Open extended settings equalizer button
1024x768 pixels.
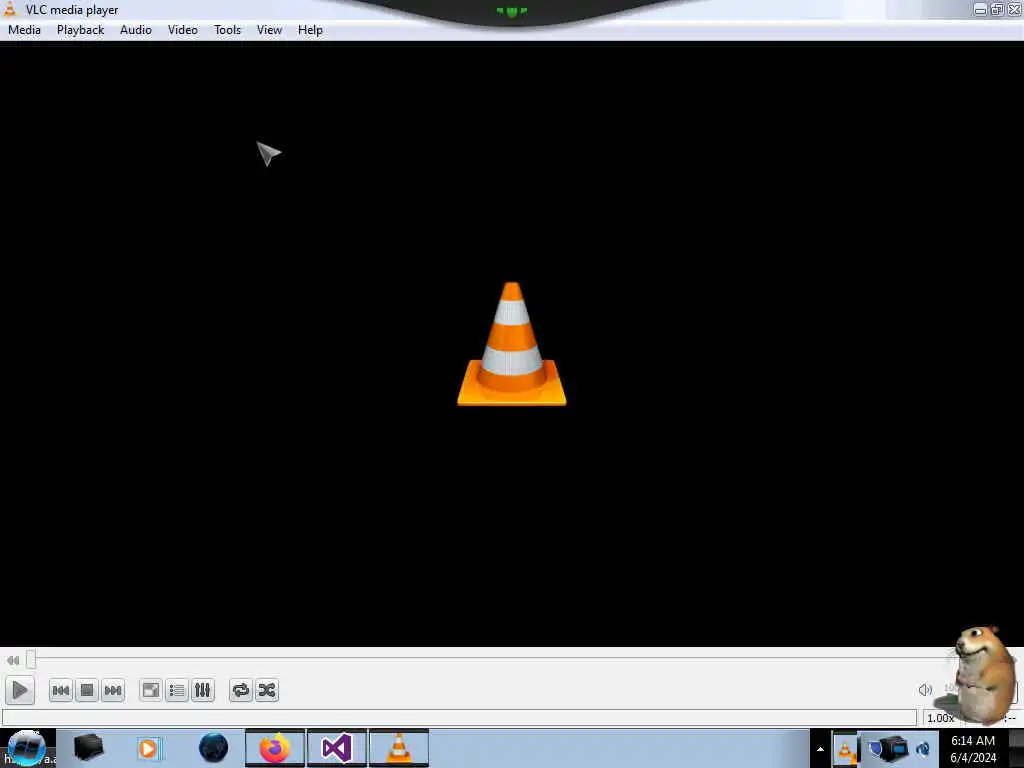(202, 690)
